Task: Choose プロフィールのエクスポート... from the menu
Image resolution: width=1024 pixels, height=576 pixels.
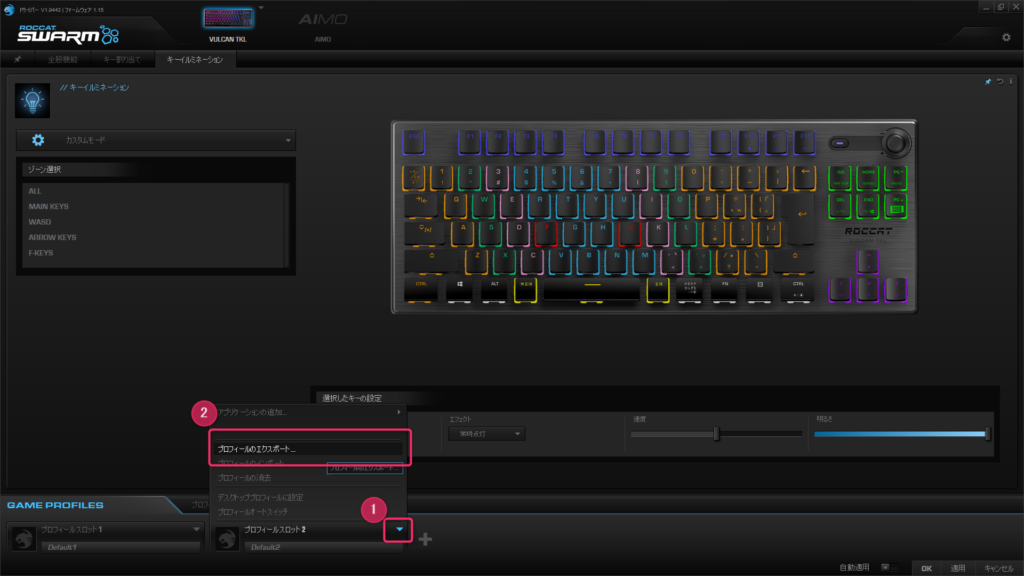Action: [x=310, y=449]
